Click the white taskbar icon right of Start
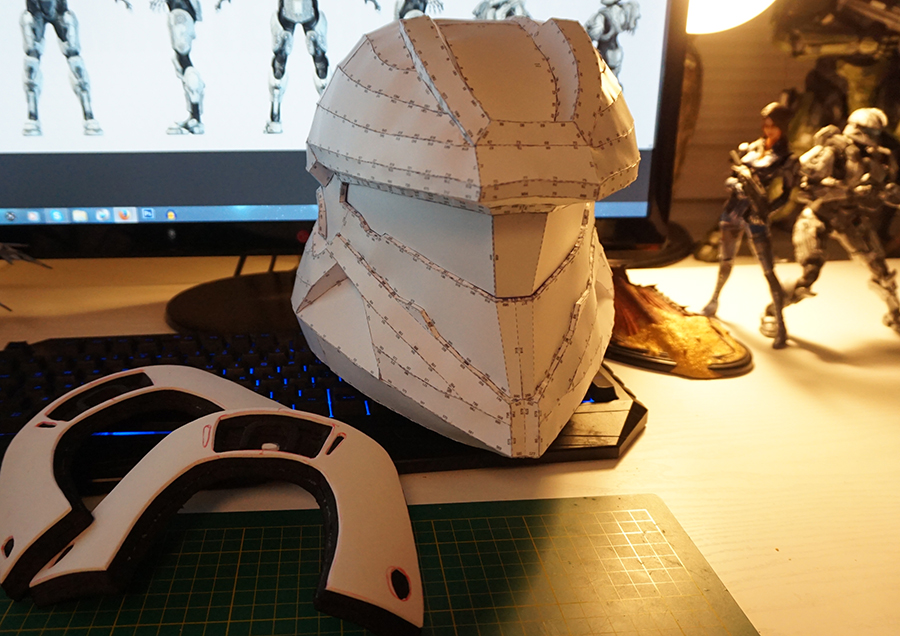Viewport: 900px width, 636px height. (x=33, y=216)
